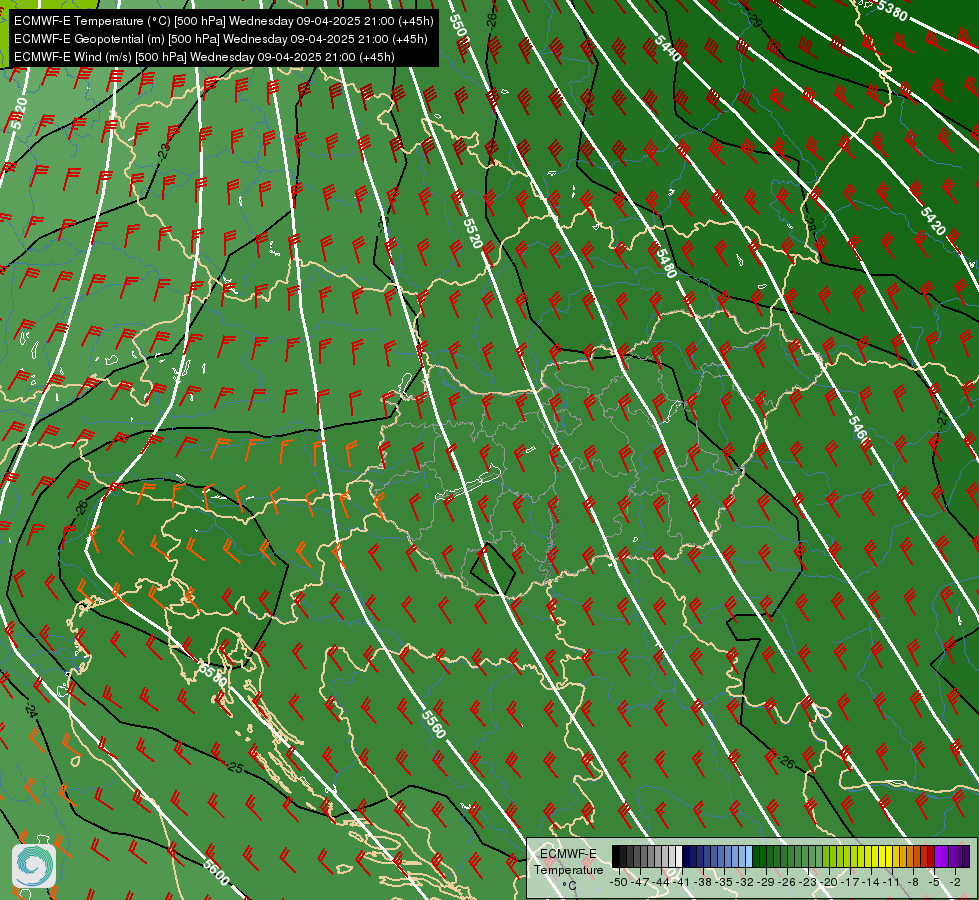The image size is (979, 900).
Task: Click the dark purple swatch at the legend's -2 end
Action: (967, 856)
